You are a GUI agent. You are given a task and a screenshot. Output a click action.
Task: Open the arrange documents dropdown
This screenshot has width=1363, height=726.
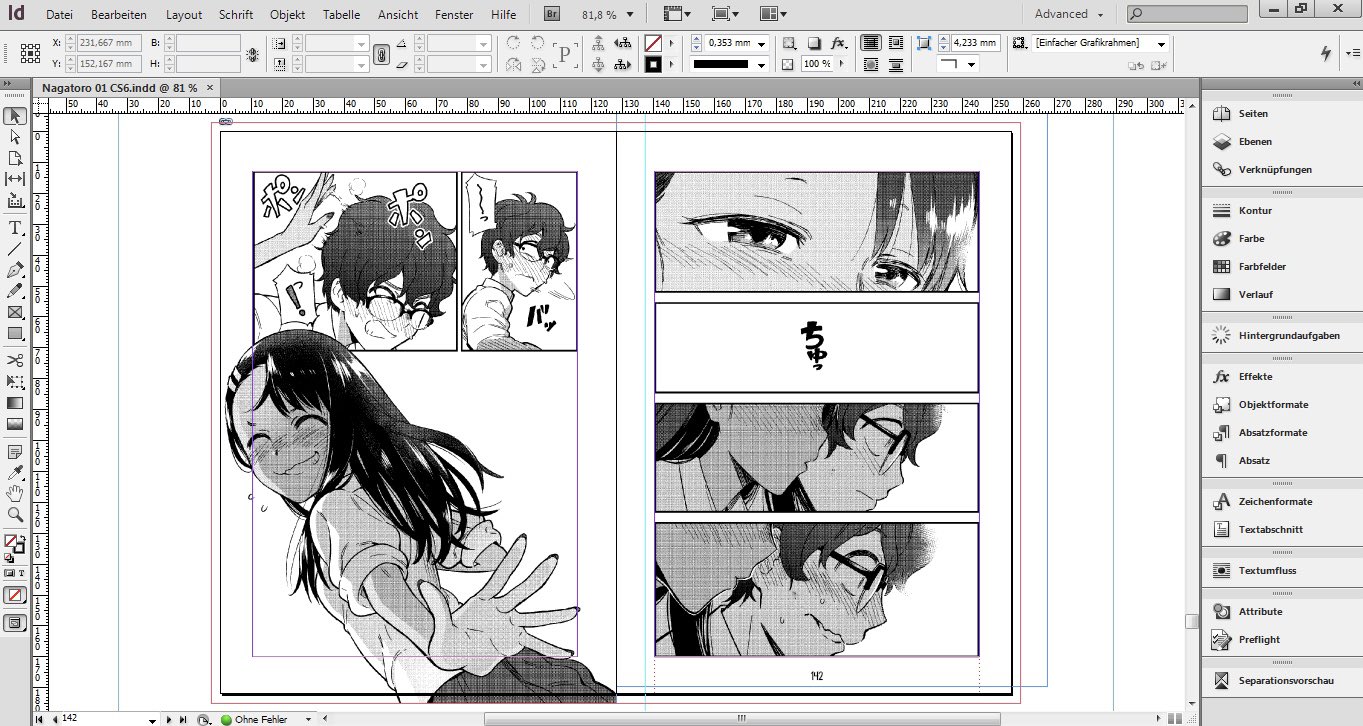coord(773,14)
